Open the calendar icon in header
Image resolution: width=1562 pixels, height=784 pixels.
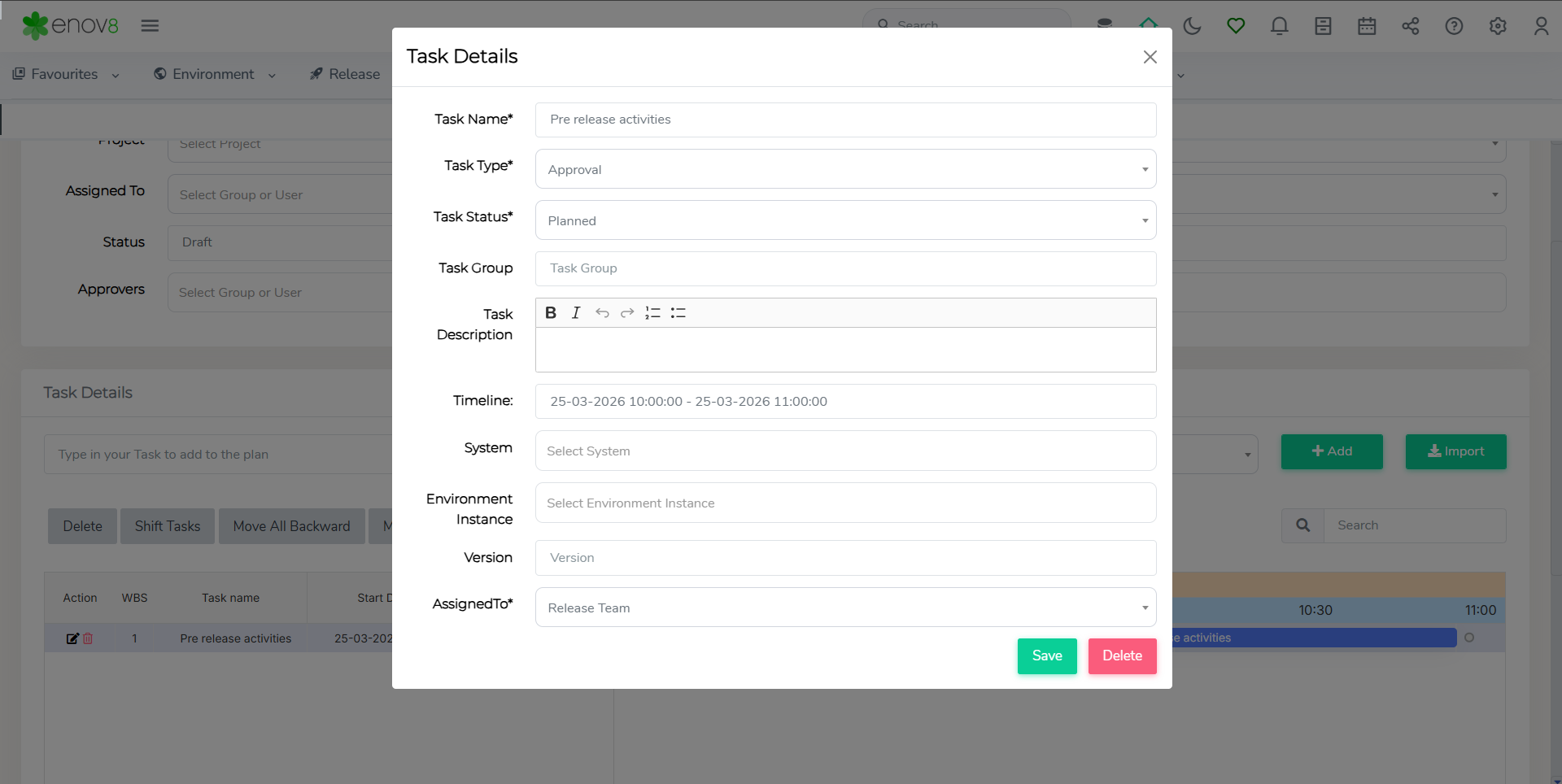[1367, 26]
